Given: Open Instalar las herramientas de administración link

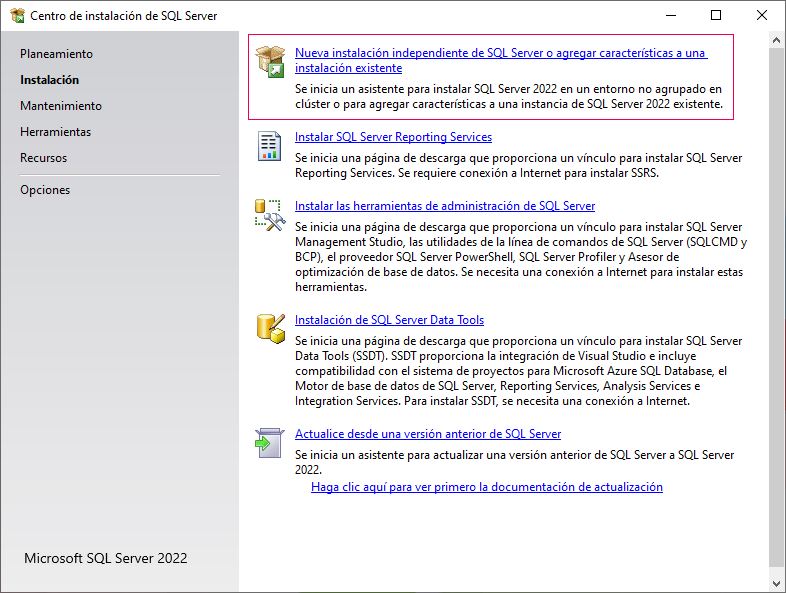Looking at the screenshot, I should click(445, 206).
